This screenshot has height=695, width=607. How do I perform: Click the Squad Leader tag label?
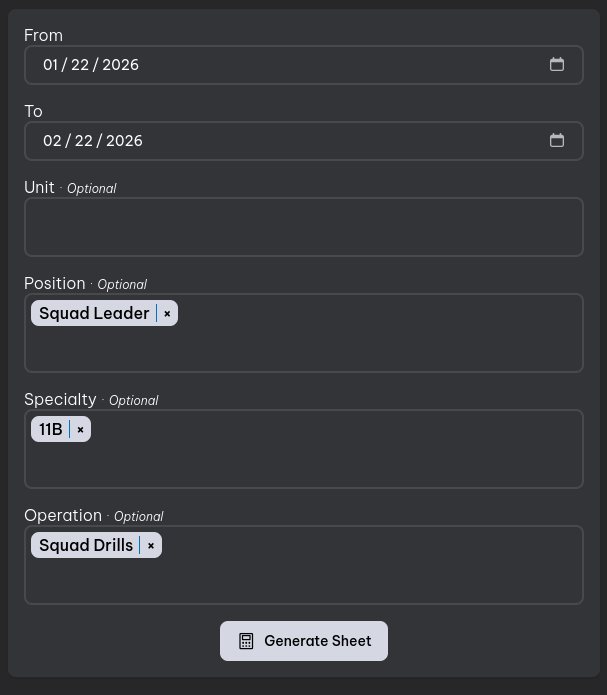click(x=94, y=314)
